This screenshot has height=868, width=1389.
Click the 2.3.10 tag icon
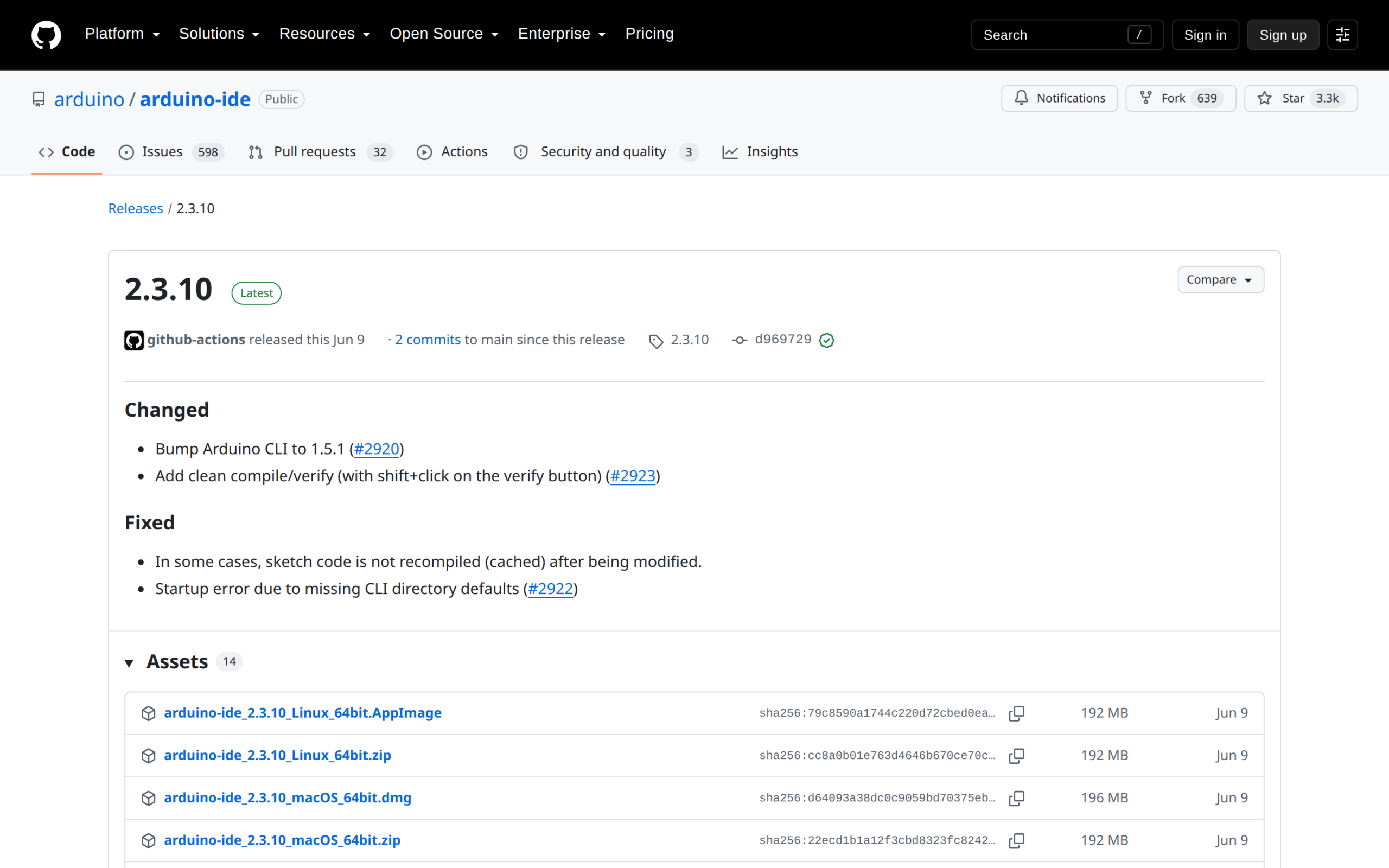[x=655, y=341]
